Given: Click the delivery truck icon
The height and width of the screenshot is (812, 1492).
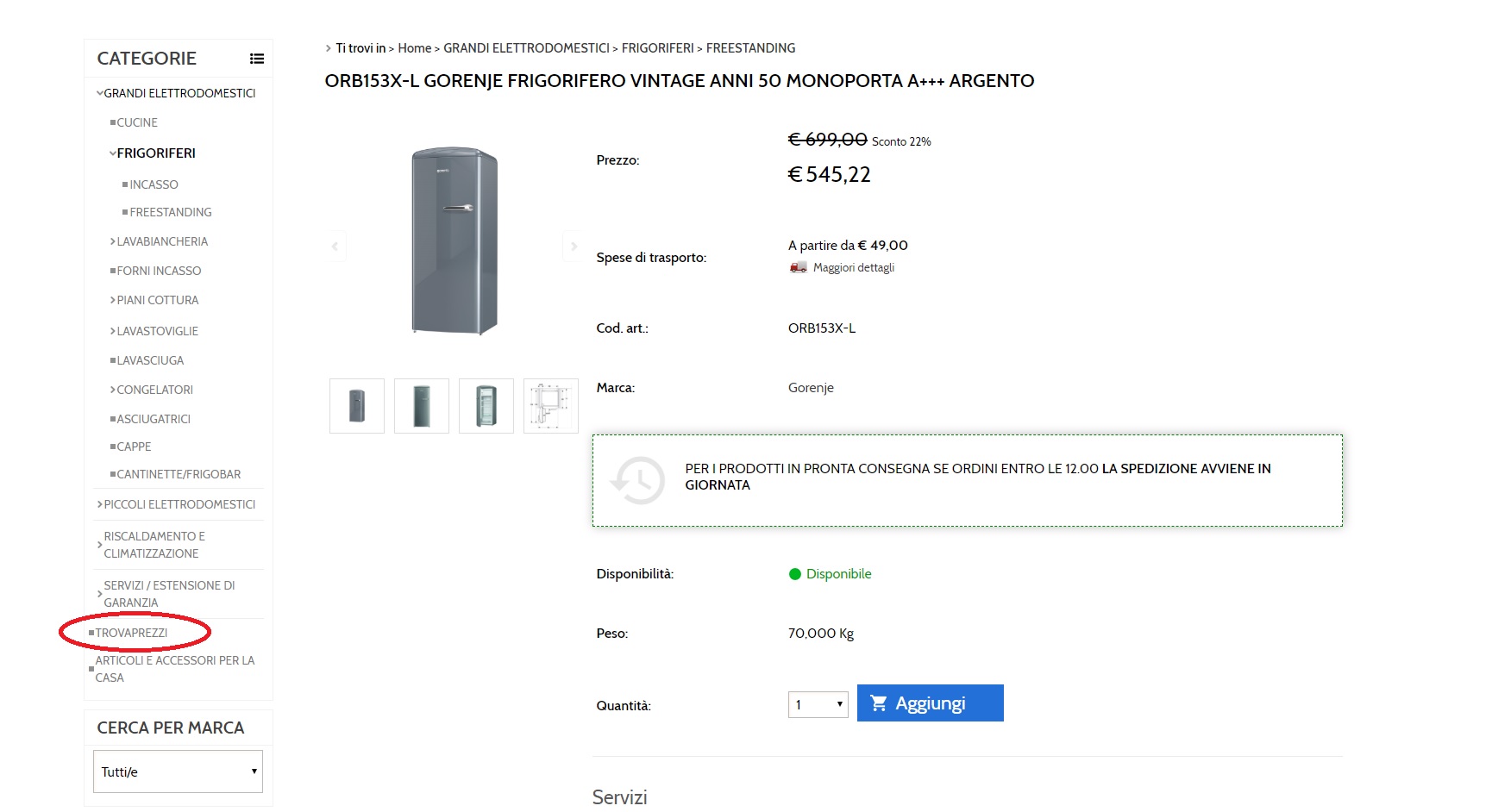Looking at the screenshot, I should 798,267.
